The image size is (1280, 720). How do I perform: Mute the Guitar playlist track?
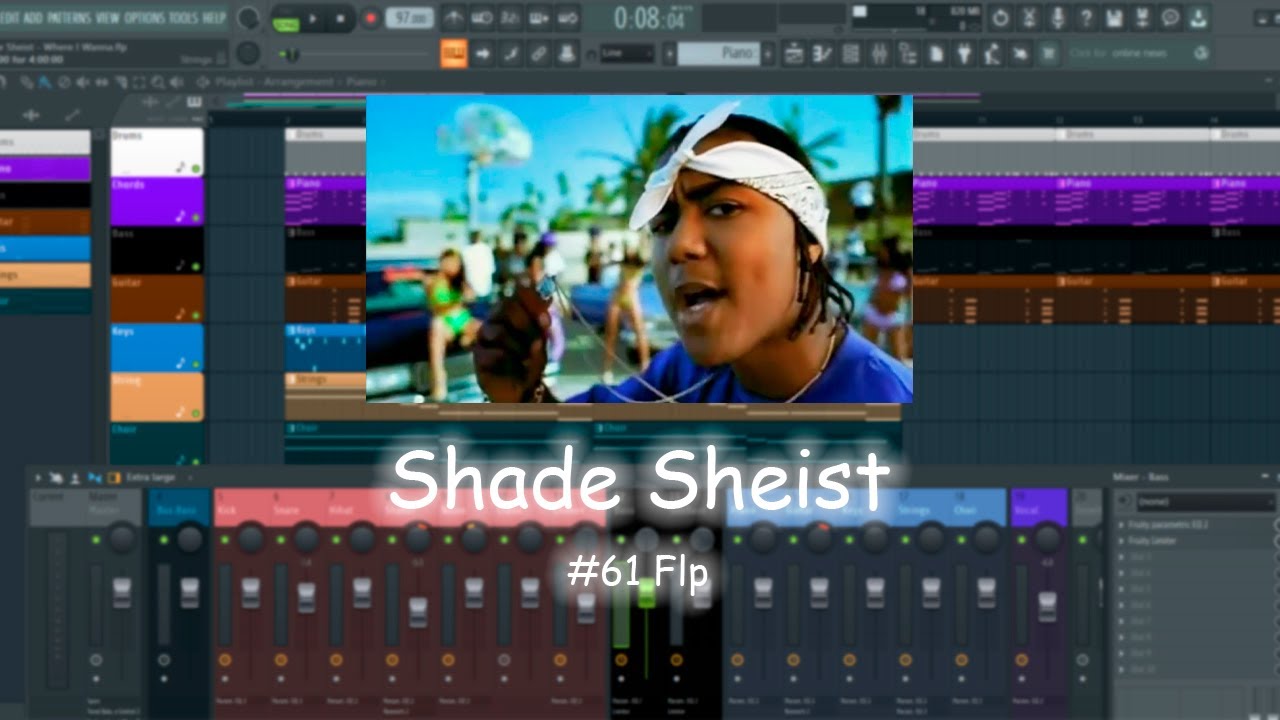point(196,315)
